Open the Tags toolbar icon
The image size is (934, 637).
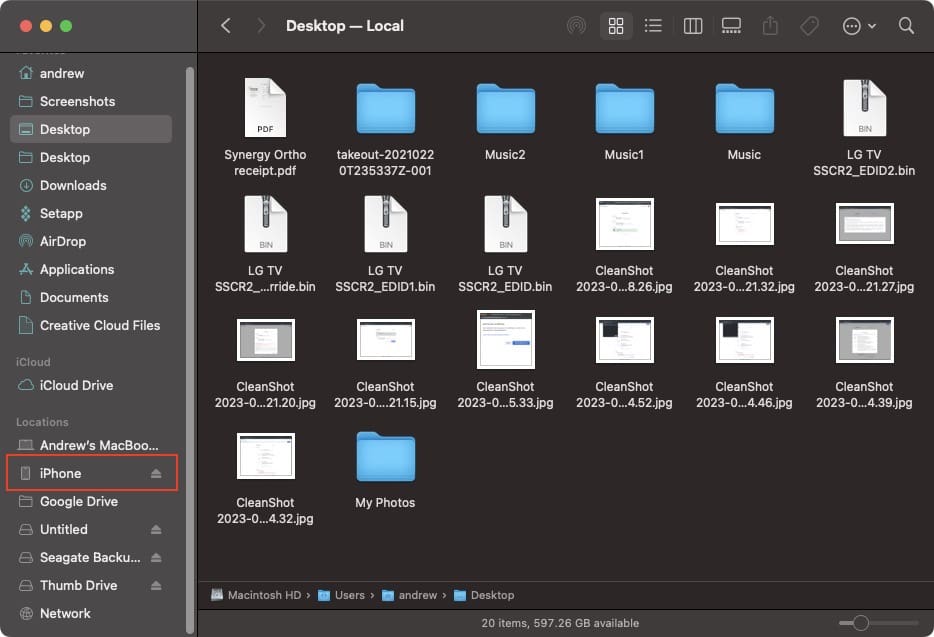tap(809, 26)
